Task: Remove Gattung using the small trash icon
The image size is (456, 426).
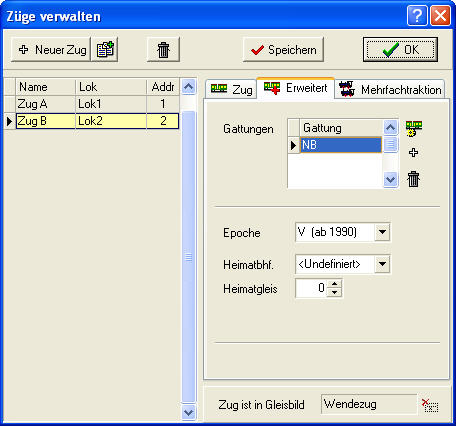Action: tap(413, 179)
